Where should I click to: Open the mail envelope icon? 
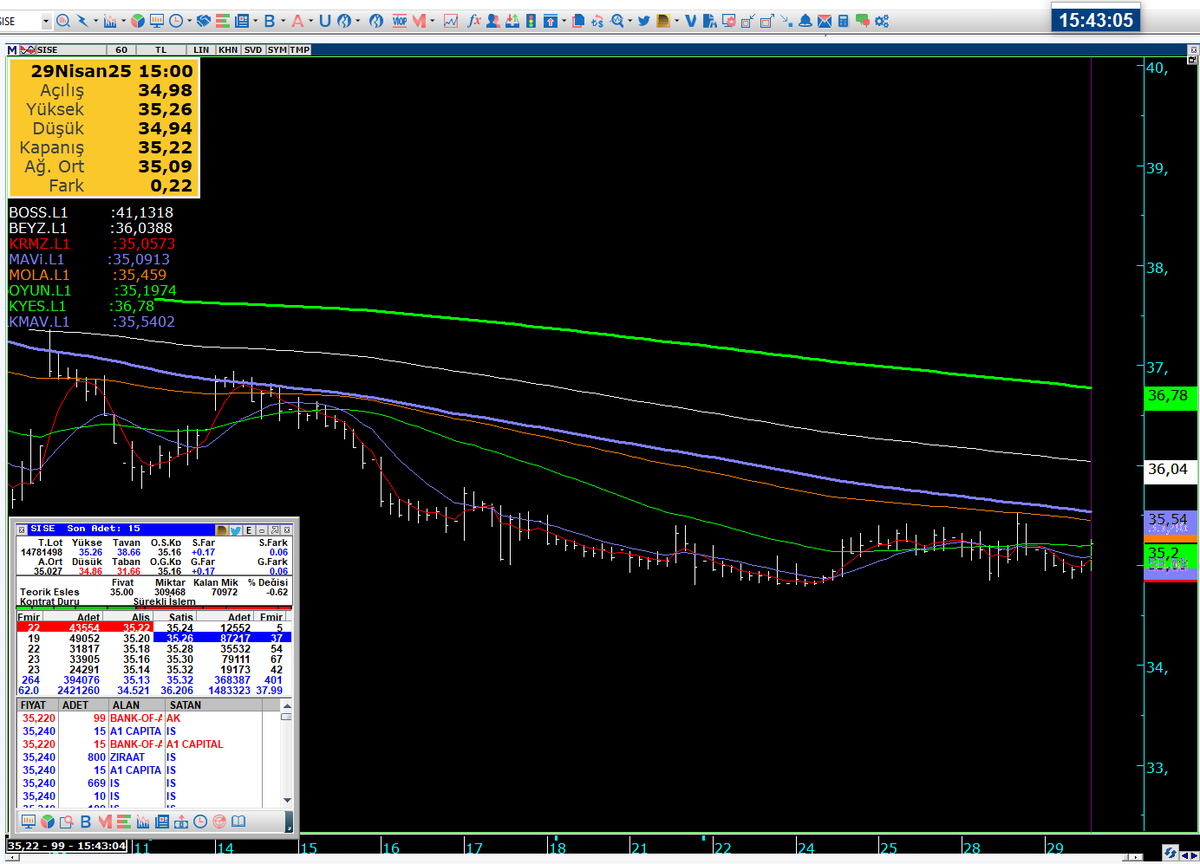tap(824, 20)
